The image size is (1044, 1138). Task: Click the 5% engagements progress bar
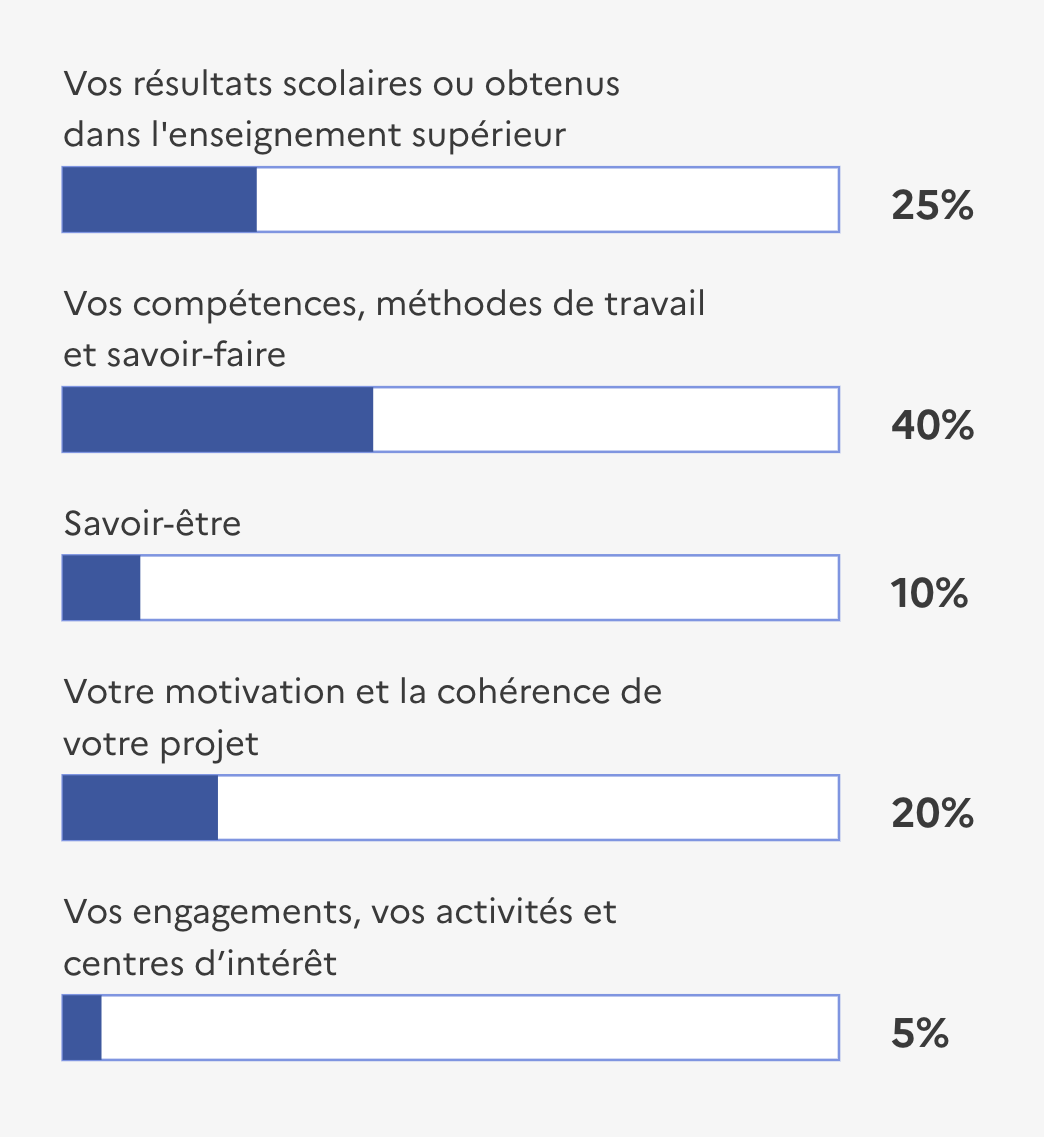(x=451, y=1028)
